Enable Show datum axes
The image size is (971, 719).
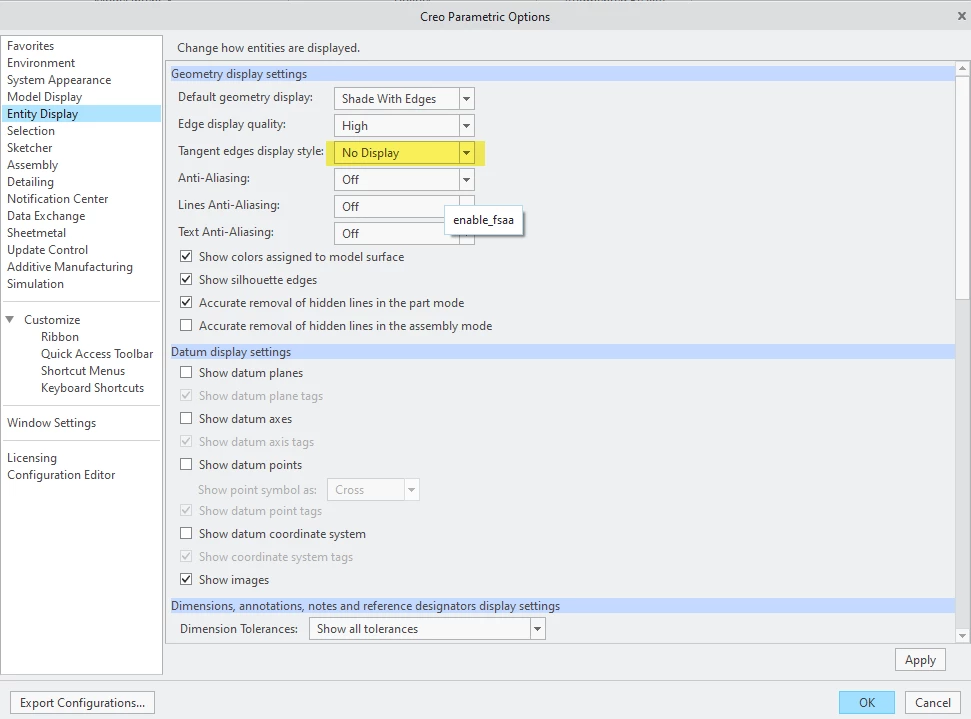[186, 418]
